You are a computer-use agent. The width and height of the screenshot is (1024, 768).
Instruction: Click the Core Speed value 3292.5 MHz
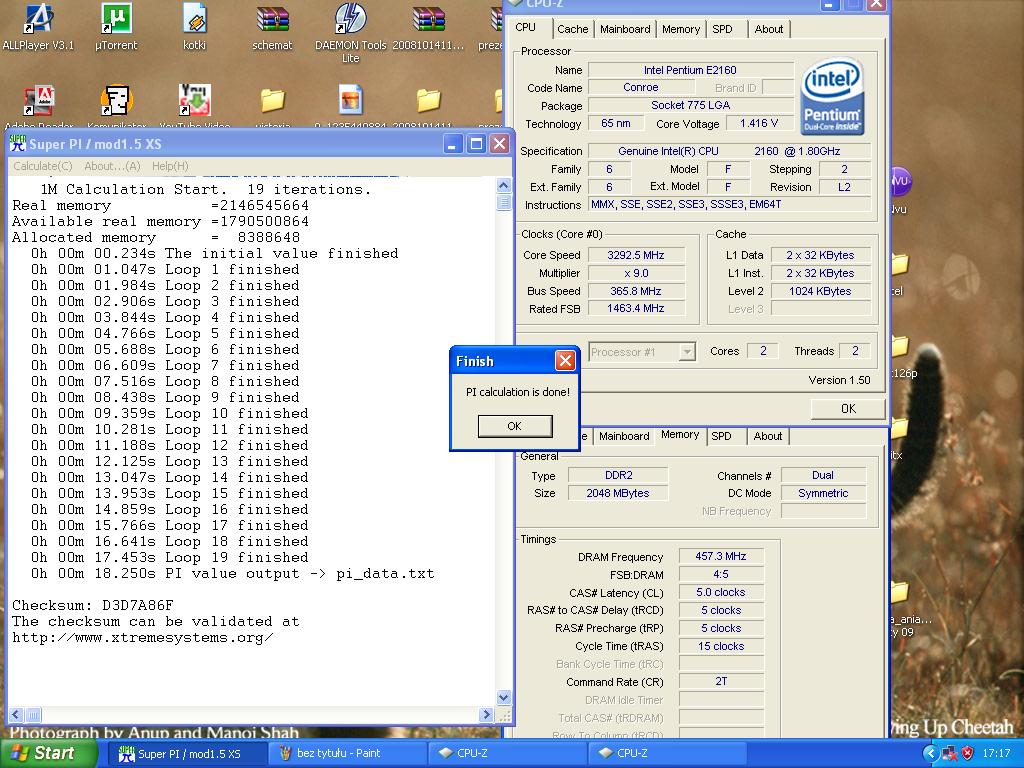636,255
